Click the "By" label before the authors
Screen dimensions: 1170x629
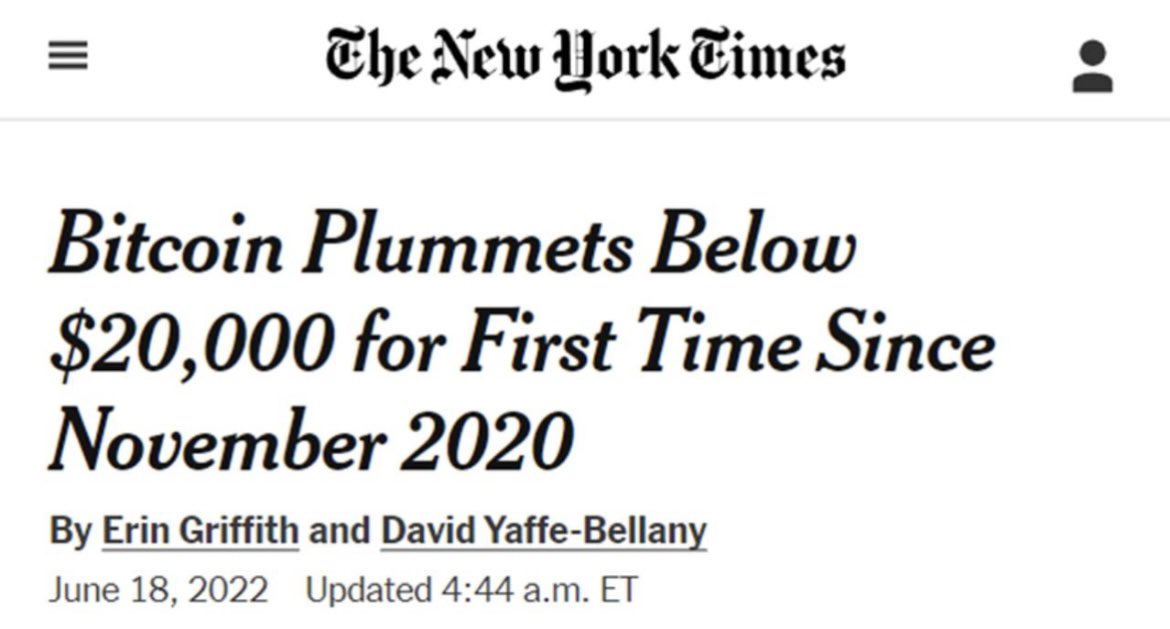pos(70,531)
